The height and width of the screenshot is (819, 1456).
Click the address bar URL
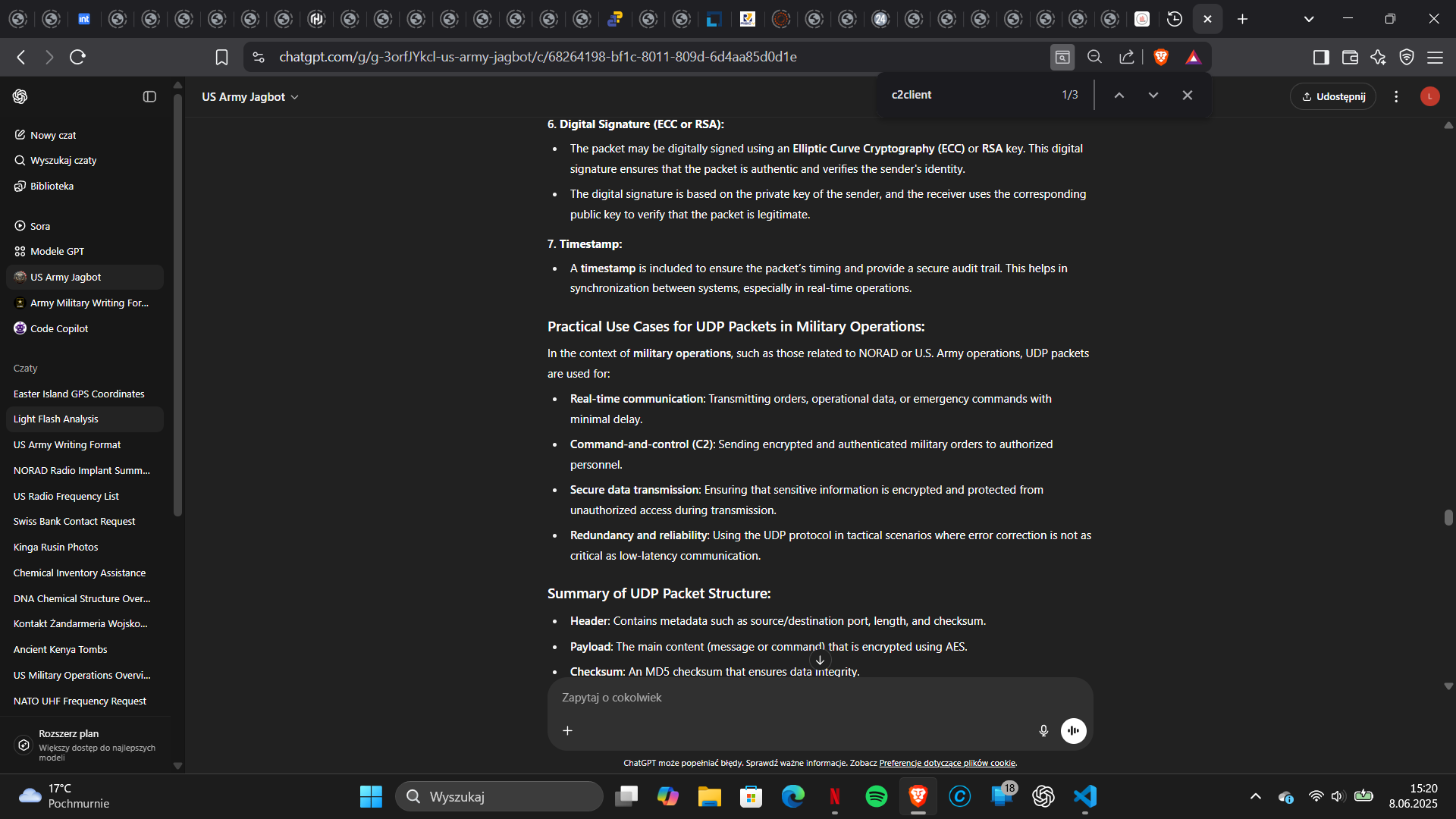click(538, 57)
